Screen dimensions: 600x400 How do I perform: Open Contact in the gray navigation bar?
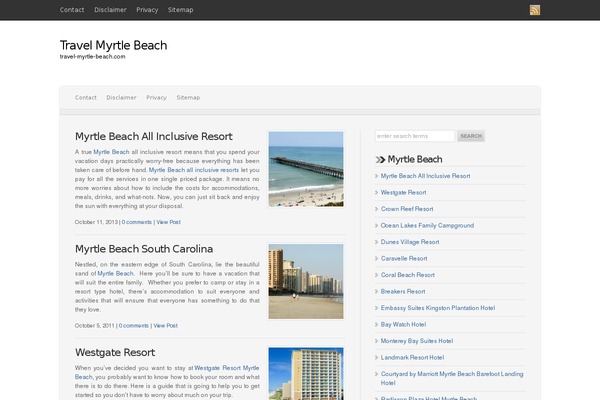86,98
